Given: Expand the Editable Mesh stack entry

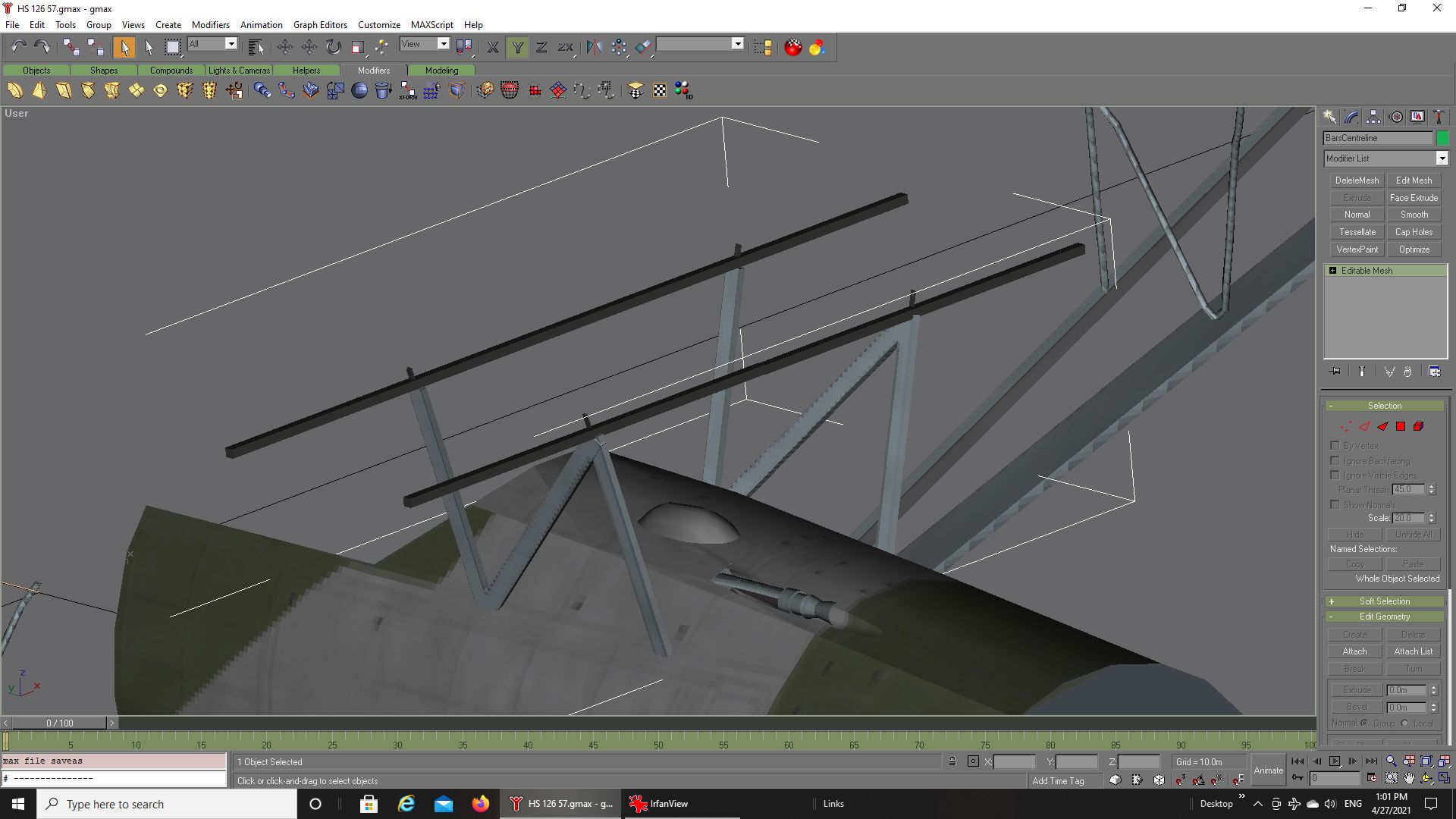Looking at the screenshot, I should 1332,271.
